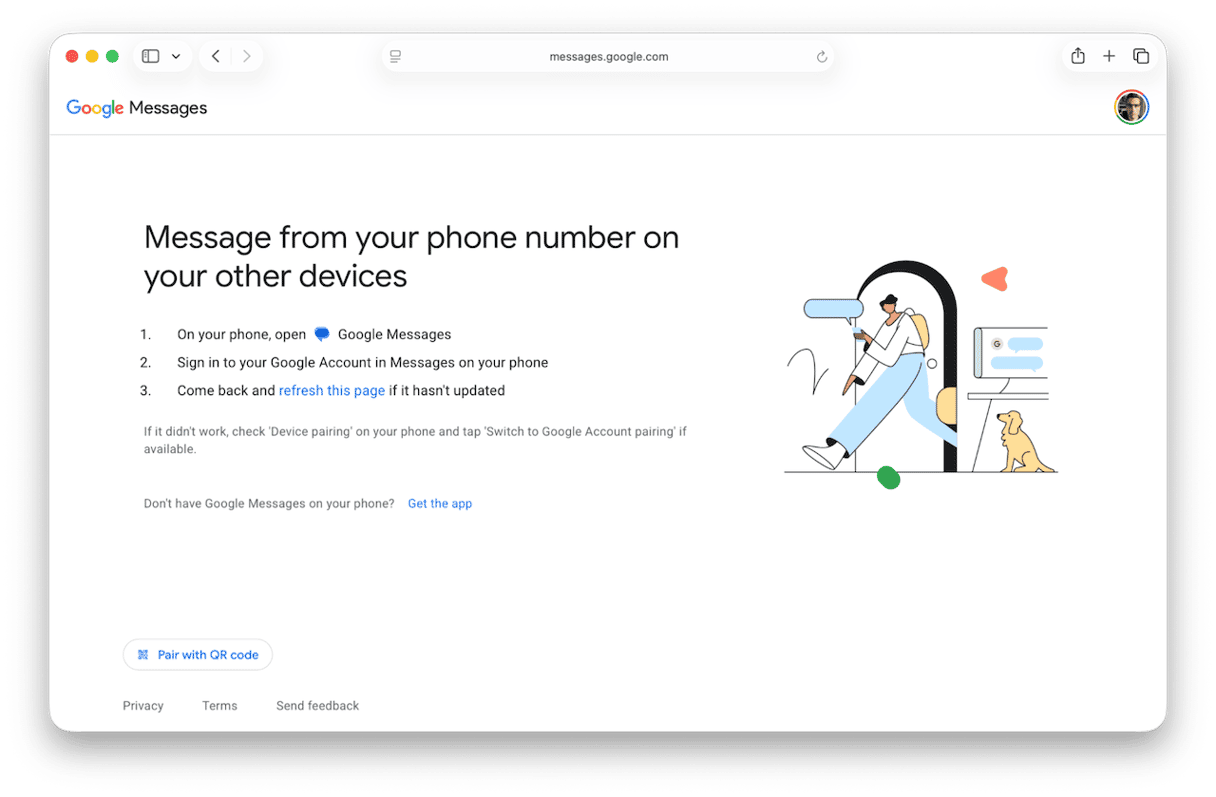Open the Google account profile avatar
Image resolution: width=1216 pixels, height=797 pixels.
point(1131,108)
